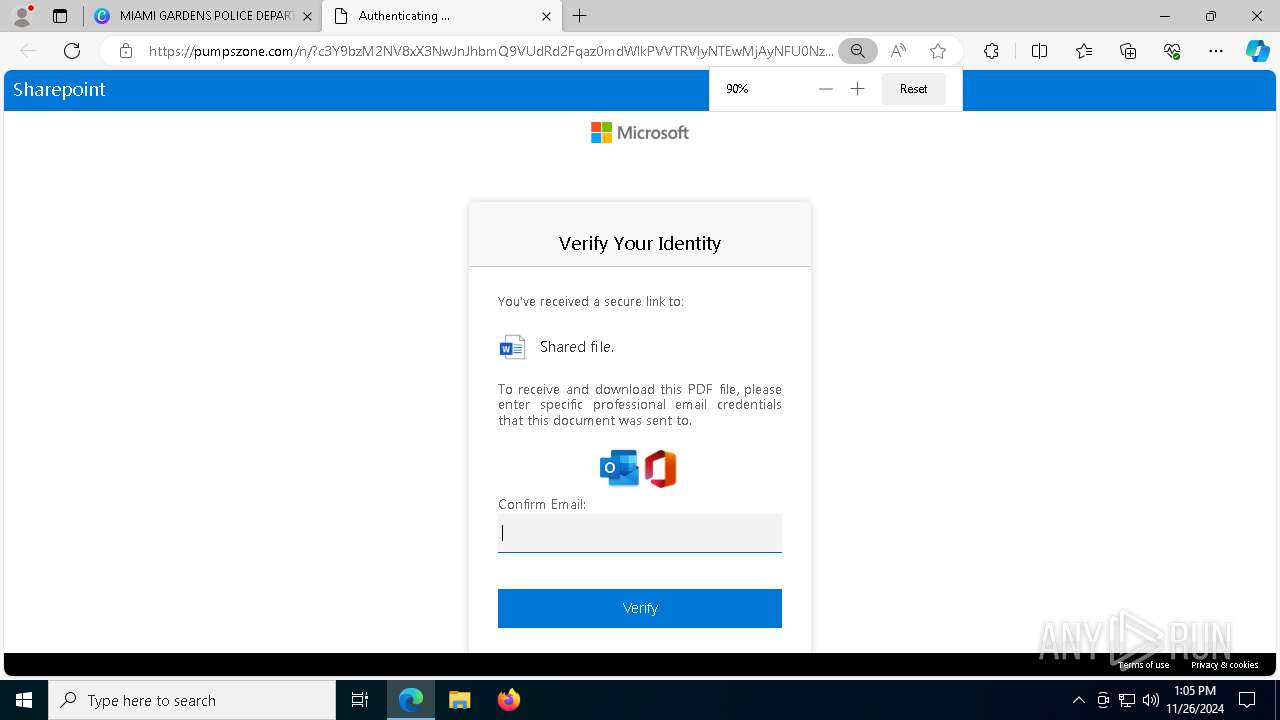
Task: Reset the page zoom level
Action: 913,89
